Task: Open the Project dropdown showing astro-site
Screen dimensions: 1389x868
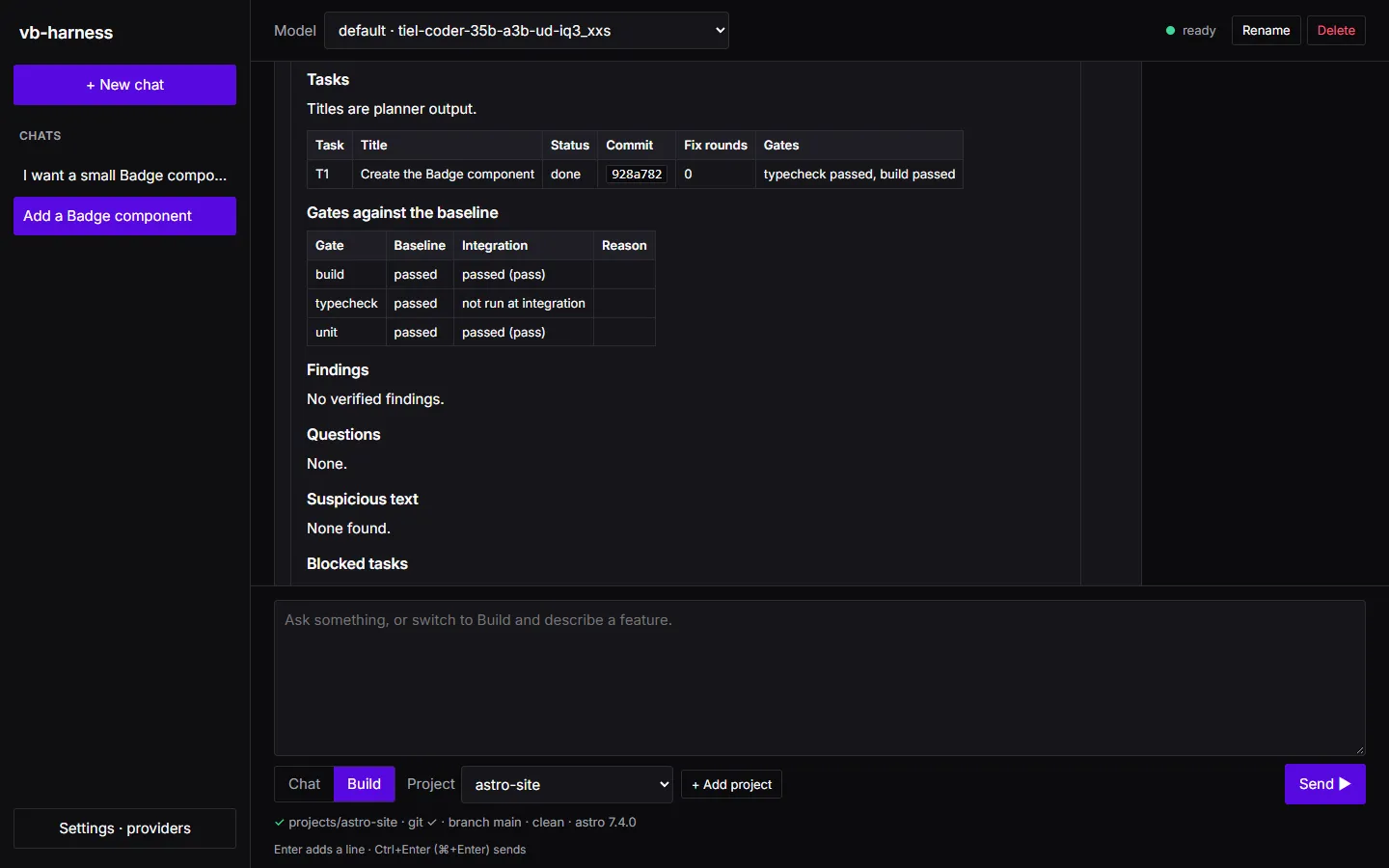Action: point(567,784)
